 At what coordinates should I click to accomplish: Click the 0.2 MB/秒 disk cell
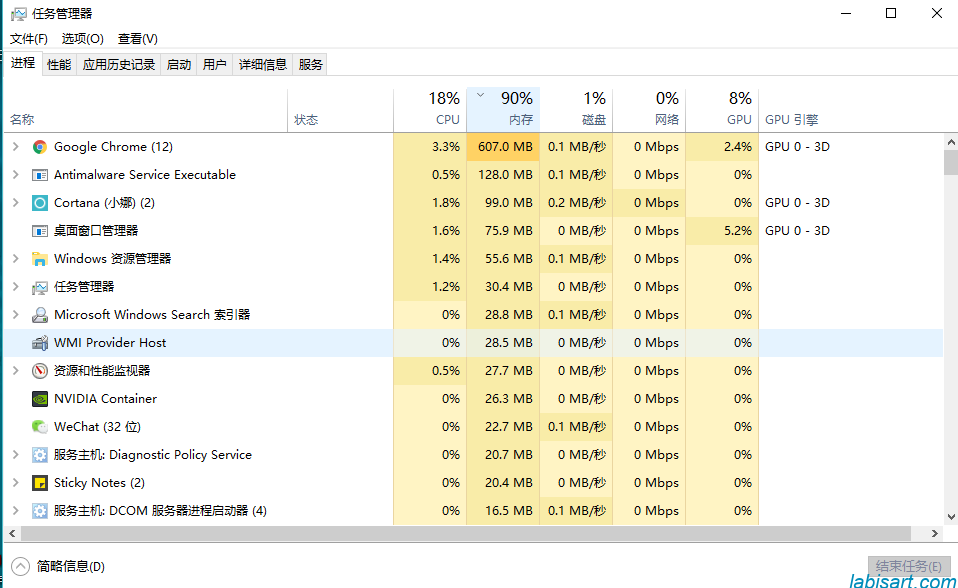(576, 203)
